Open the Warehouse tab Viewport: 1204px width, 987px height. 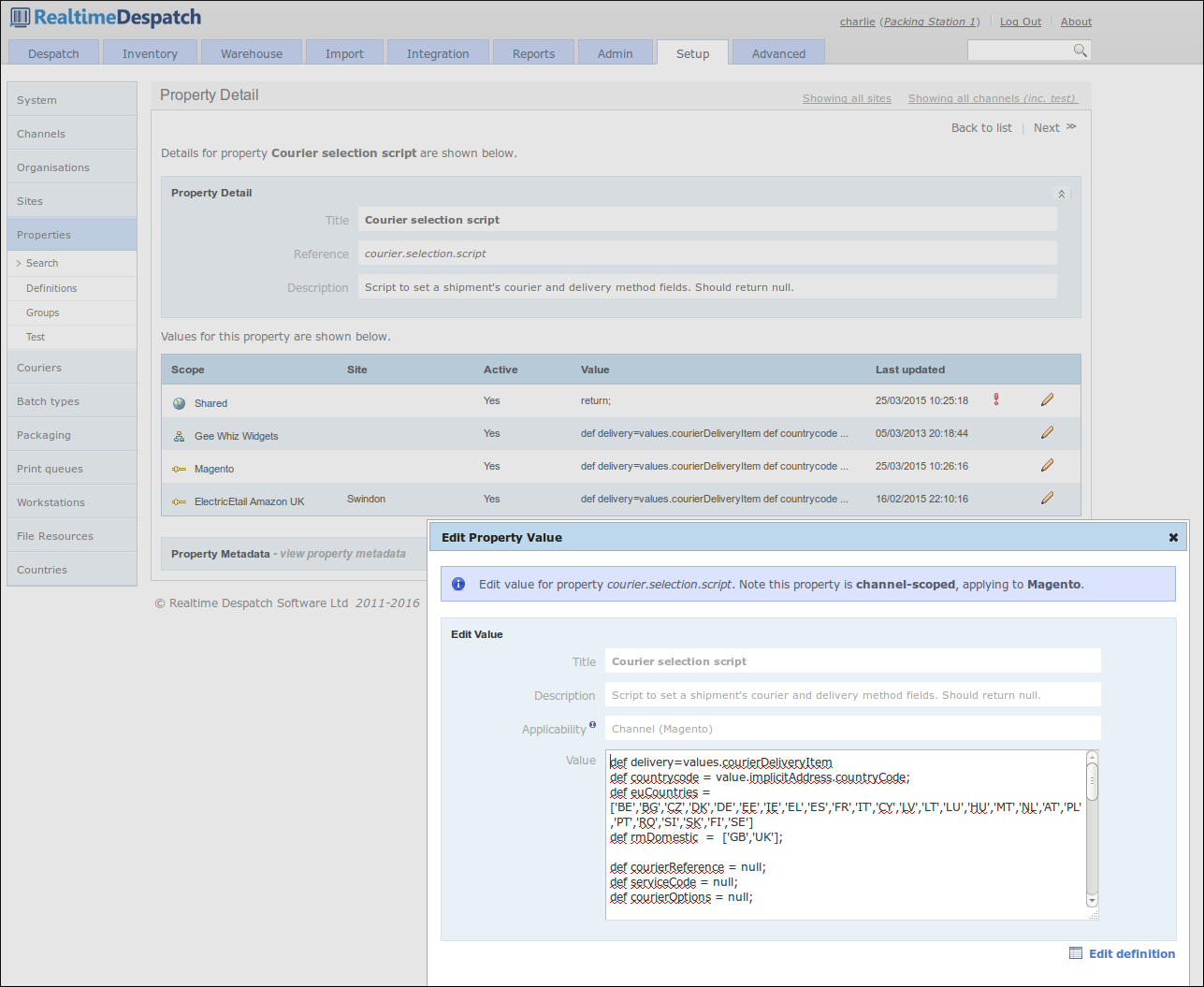[252, 52]
